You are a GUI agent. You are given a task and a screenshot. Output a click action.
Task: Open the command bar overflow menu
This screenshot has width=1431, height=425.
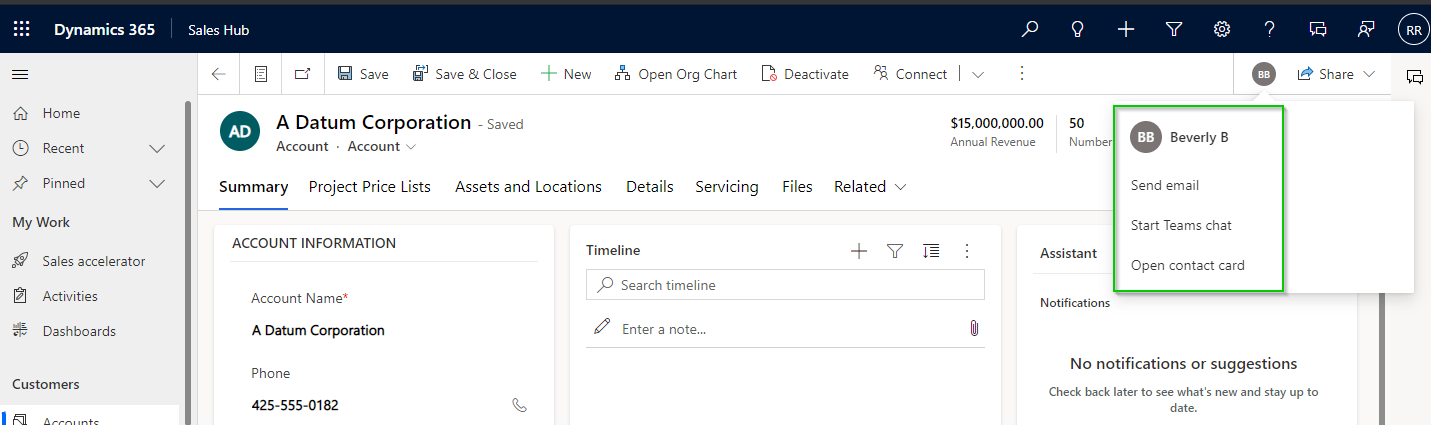(1021, 74)
